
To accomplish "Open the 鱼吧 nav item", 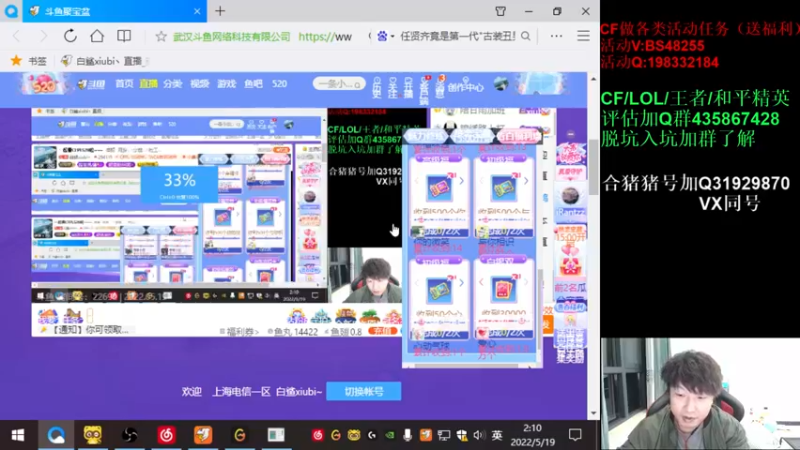I will point(253,84).
